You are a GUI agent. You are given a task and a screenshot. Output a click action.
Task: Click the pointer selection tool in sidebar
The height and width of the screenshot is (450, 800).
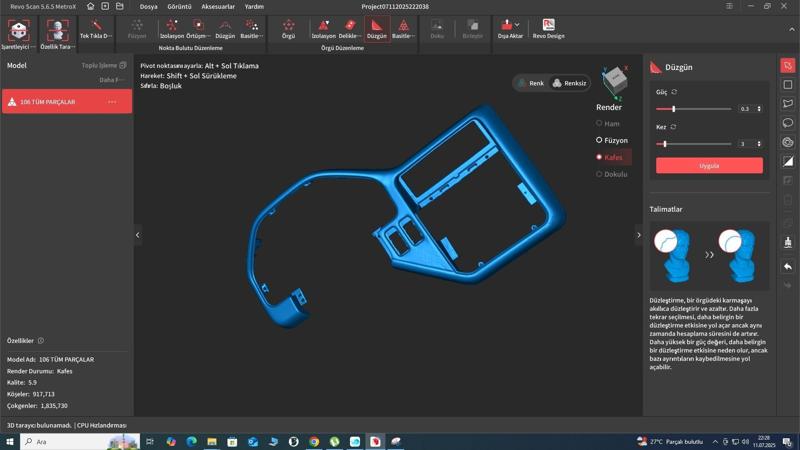pyautogui.click(x=788, y=66)
